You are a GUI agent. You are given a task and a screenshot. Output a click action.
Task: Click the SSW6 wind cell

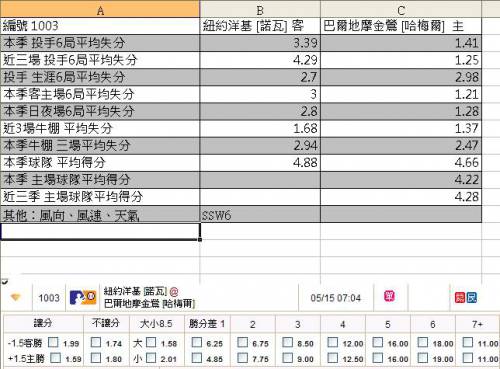coord(260,214)
